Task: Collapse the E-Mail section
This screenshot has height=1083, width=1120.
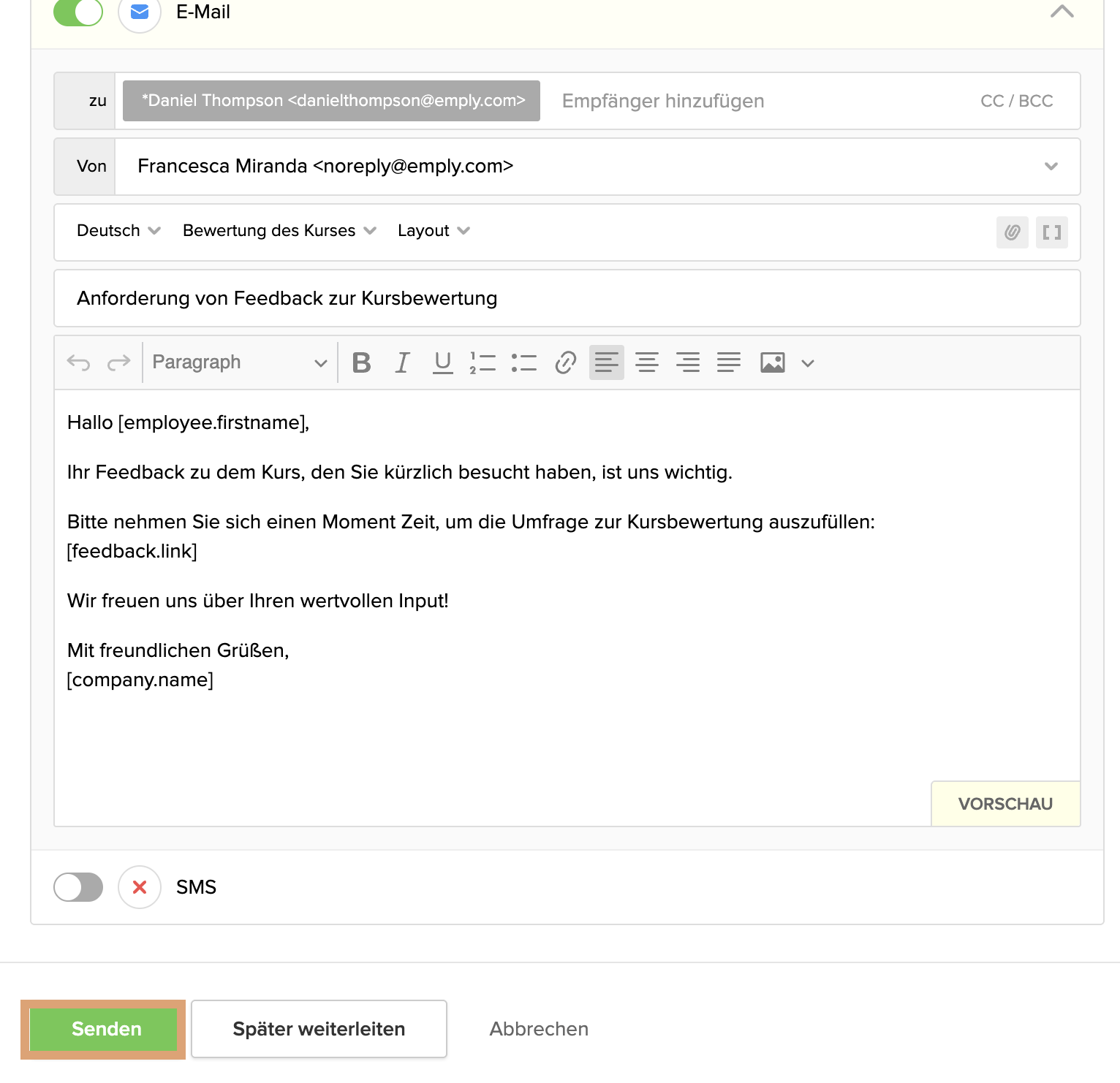Action: [1062, 12]
